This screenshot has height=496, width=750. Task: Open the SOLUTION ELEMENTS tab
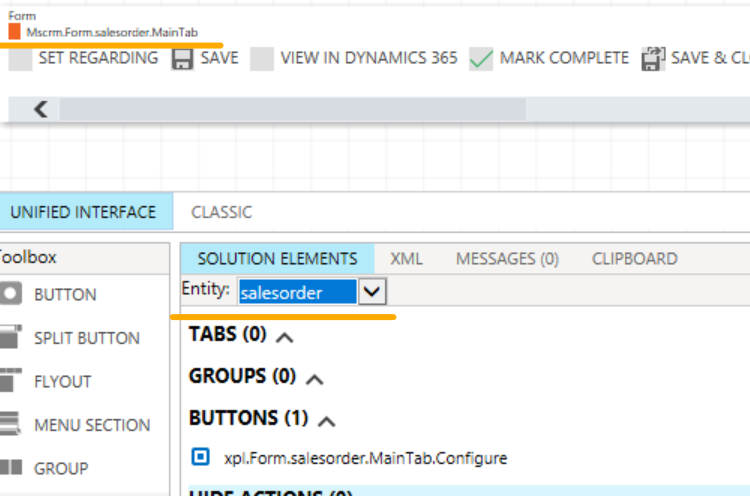(x=277, y=259)
